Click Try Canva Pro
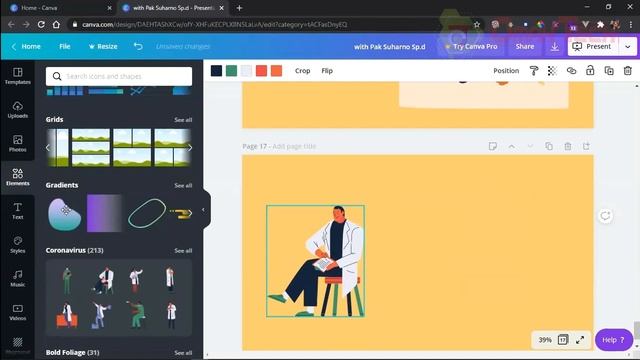The height and width of the screenshot is (360, 640). click(x=471, y=47)
